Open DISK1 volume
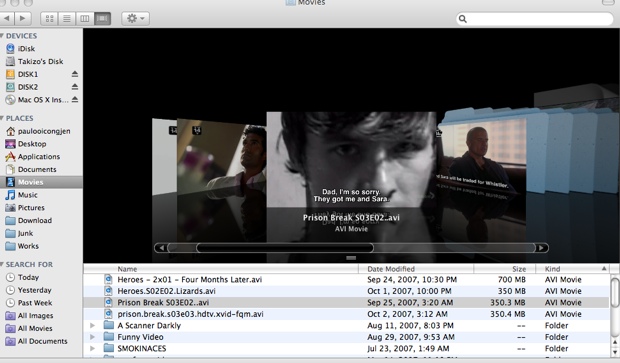Screen dimensions: 620x363 click(28, 74)
